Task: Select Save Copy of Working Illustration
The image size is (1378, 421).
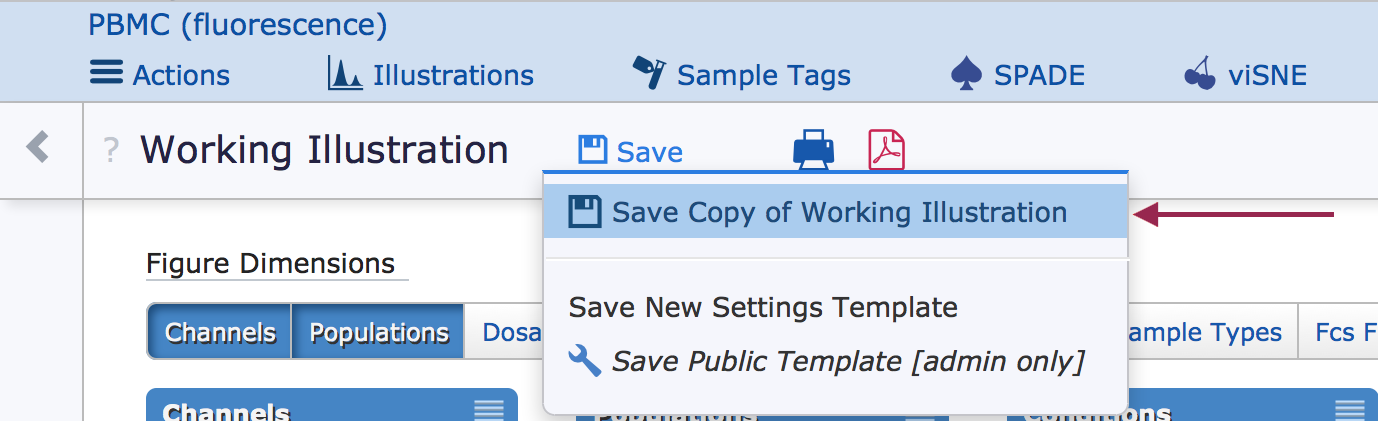Action: 835,212
